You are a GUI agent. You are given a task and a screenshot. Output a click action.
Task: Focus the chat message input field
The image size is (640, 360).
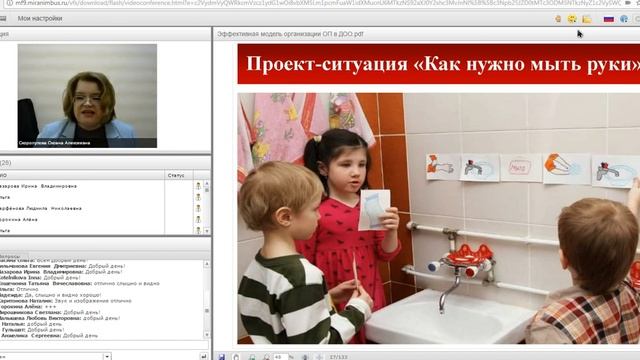[105, 345]
